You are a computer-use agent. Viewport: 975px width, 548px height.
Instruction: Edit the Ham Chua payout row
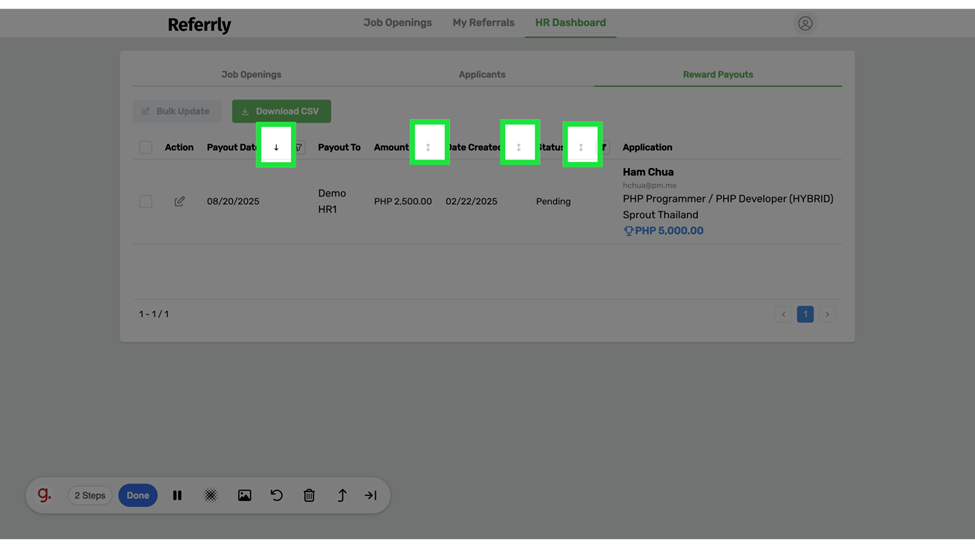coord(180,201)
